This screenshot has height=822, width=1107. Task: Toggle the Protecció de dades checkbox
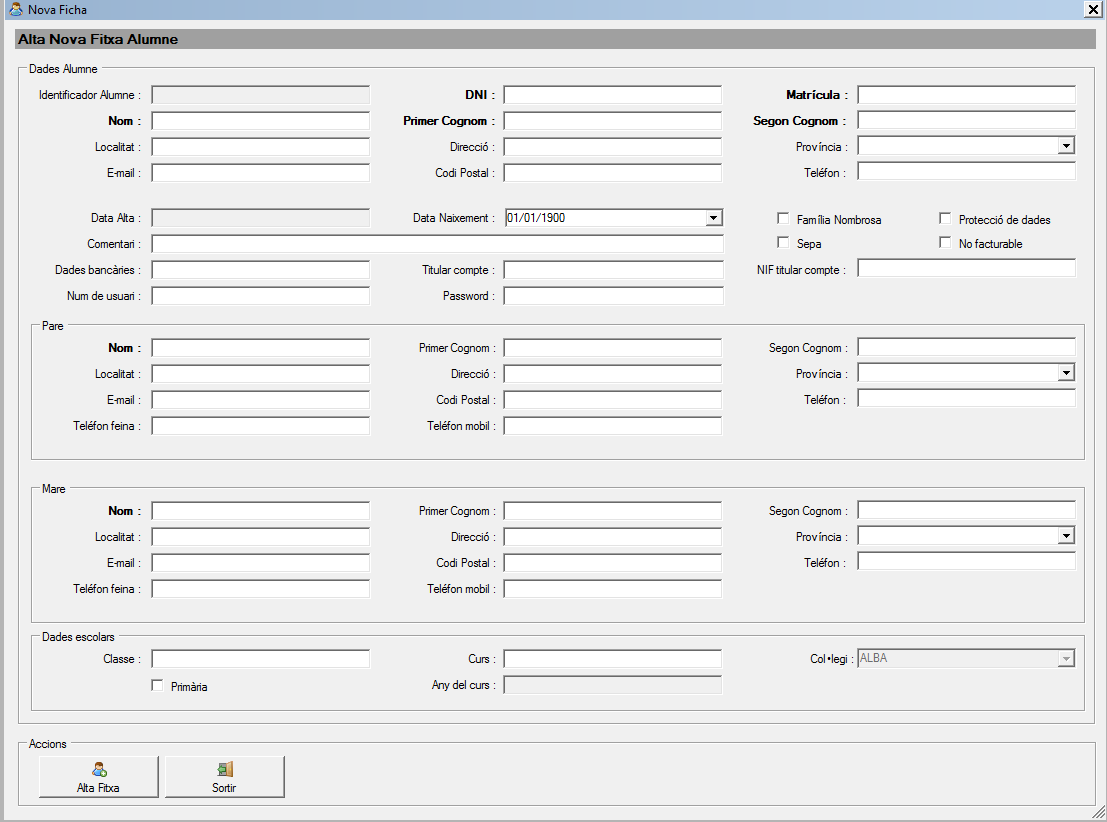coord(945,219)
